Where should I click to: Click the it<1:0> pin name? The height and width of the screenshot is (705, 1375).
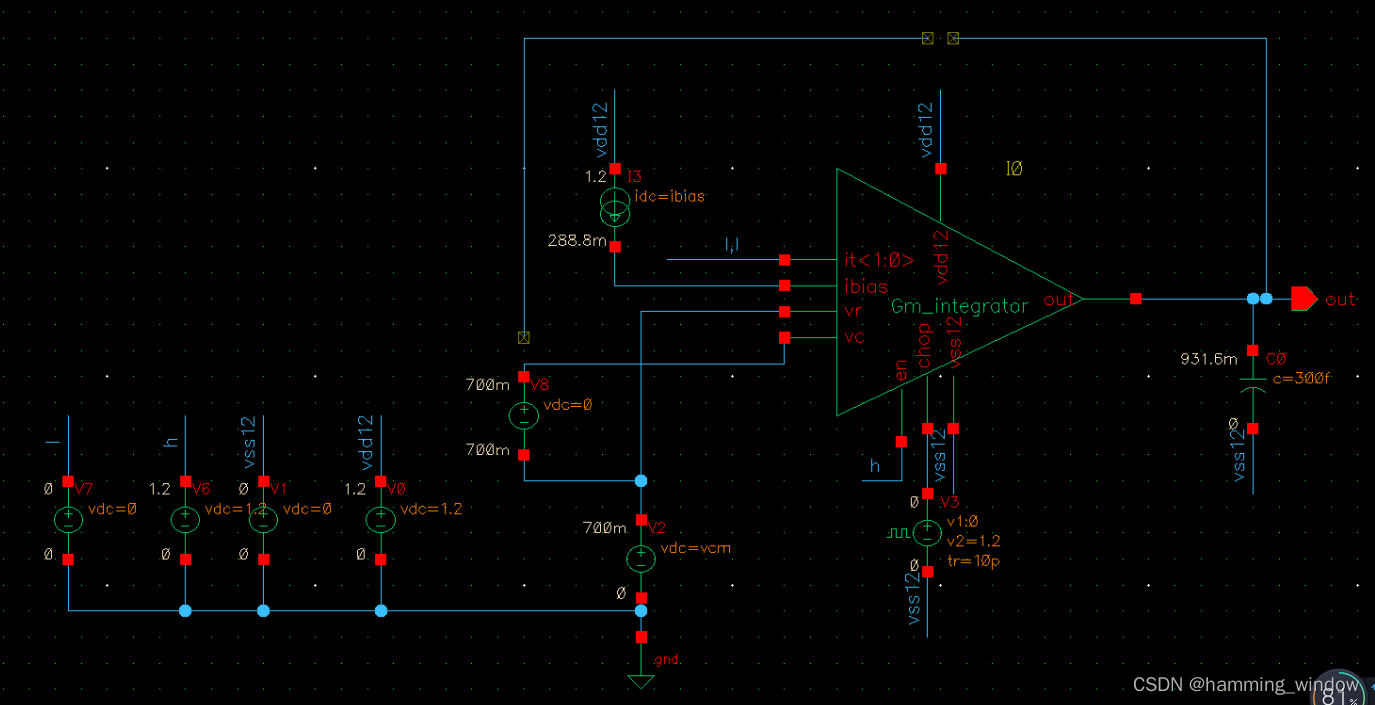pos(879,261)
